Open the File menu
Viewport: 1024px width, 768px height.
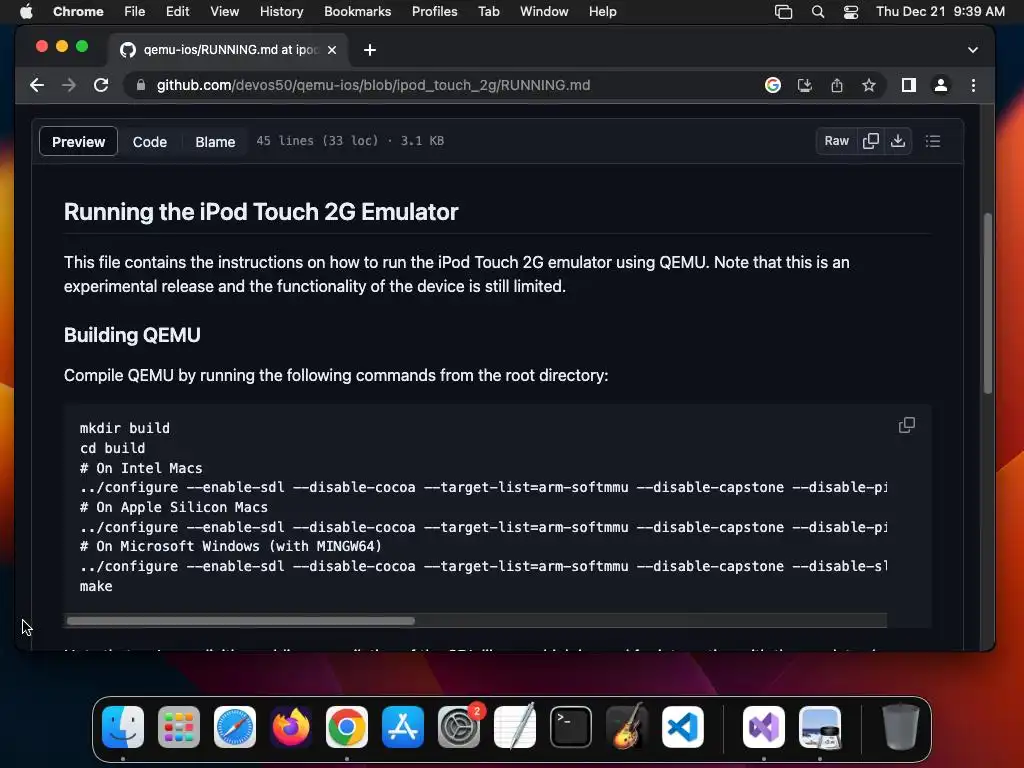(x=135, y=12)
